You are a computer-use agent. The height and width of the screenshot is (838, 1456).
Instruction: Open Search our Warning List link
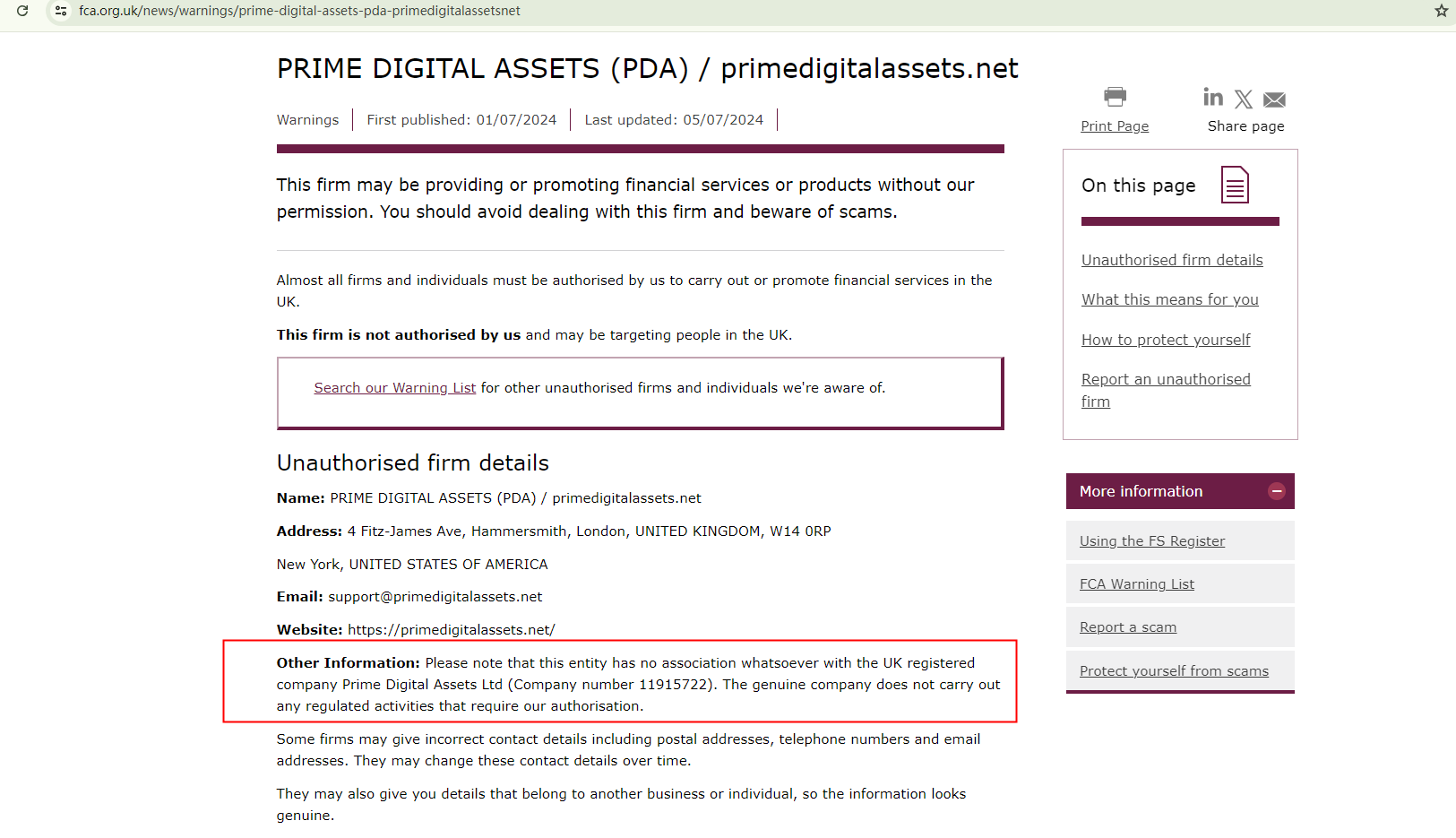[394, 388]
